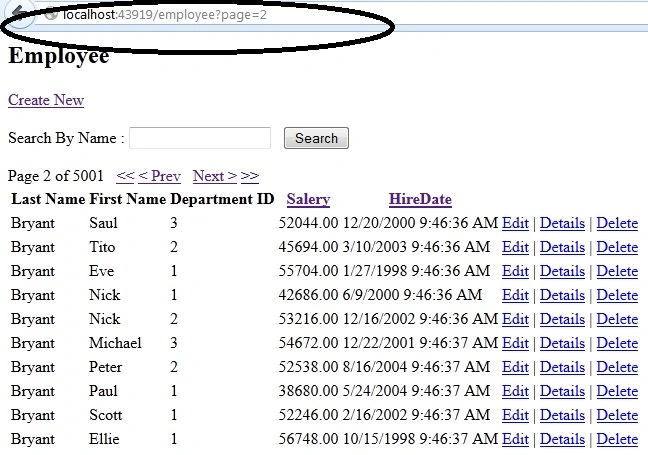The width and height of the screenshot is (648, 455).
Task: Click the first name cell 'Scott'
Action: pos(106,415)
